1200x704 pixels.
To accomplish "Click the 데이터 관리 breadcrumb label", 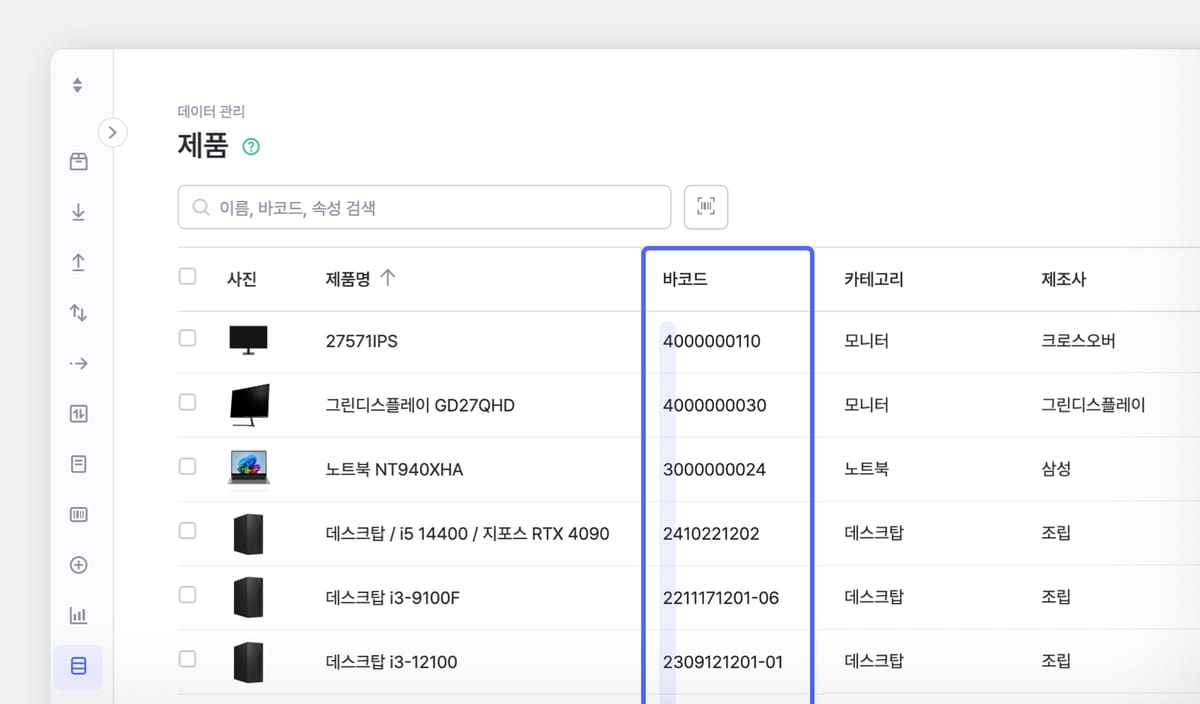I will [211, 111].
